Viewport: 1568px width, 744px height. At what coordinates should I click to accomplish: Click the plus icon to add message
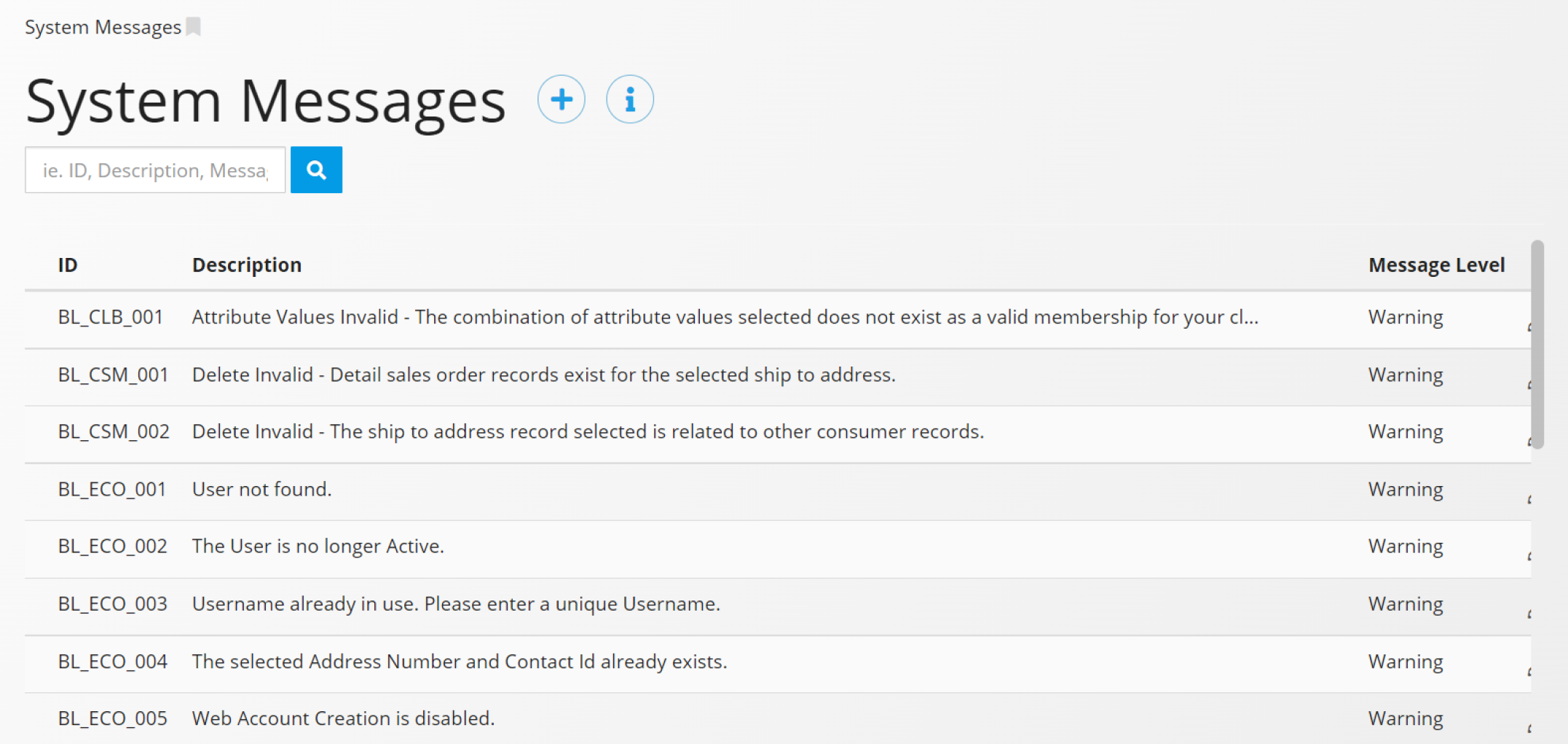coord(561,99)
